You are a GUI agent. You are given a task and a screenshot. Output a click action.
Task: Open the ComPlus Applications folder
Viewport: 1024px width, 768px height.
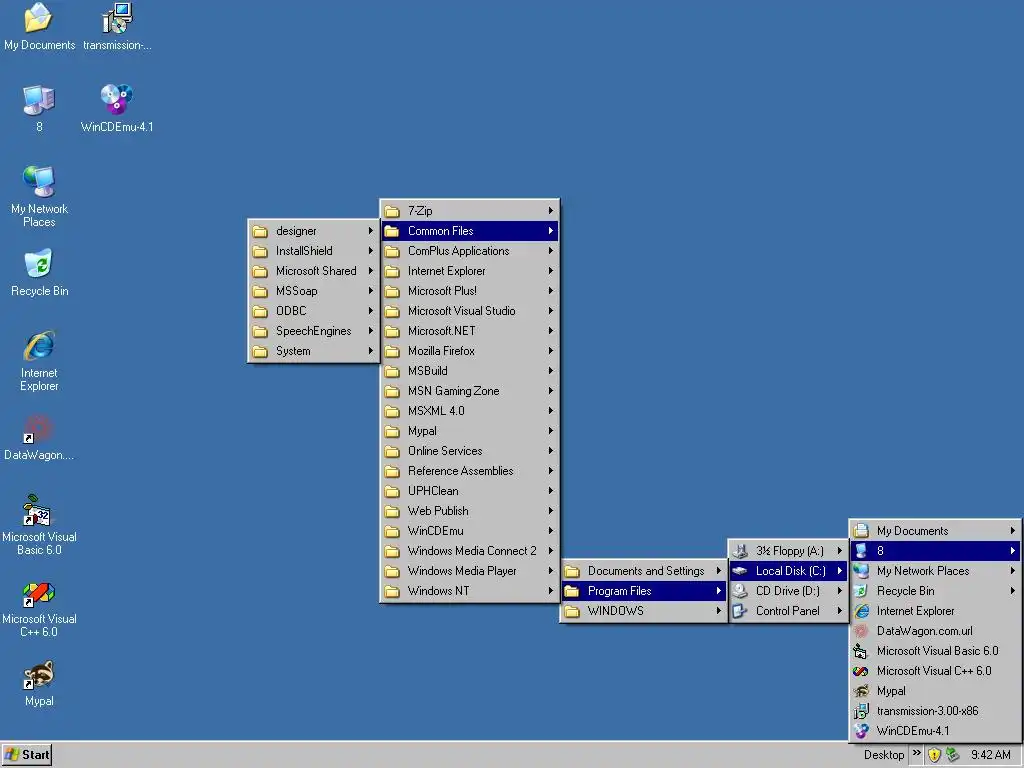click(x=470, y=251)
